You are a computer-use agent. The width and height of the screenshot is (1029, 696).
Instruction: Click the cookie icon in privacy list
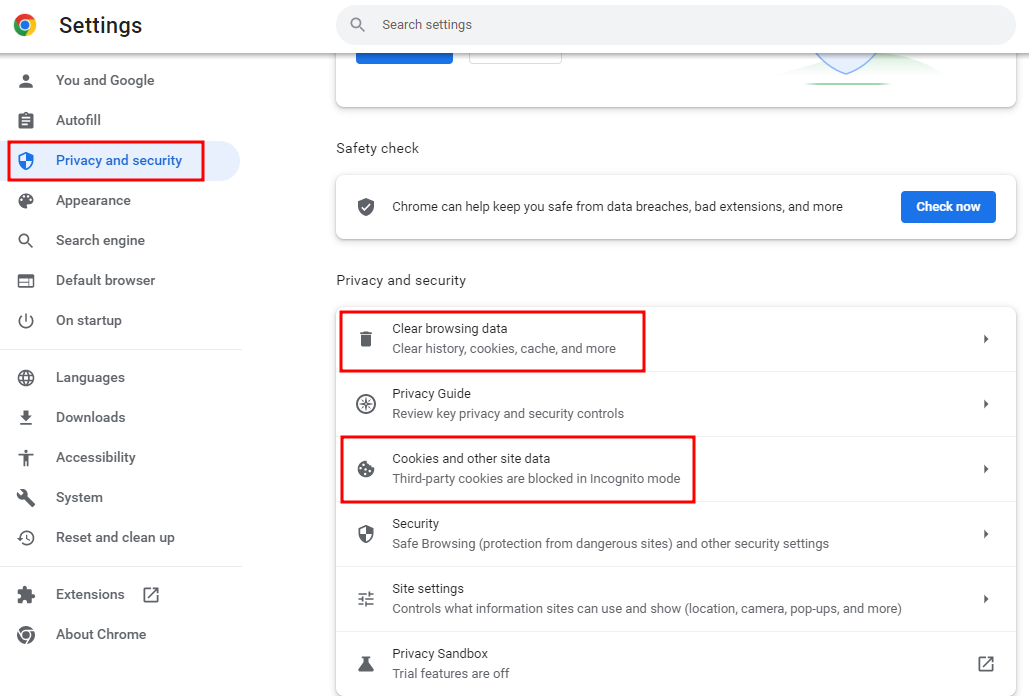pos(366,469)
